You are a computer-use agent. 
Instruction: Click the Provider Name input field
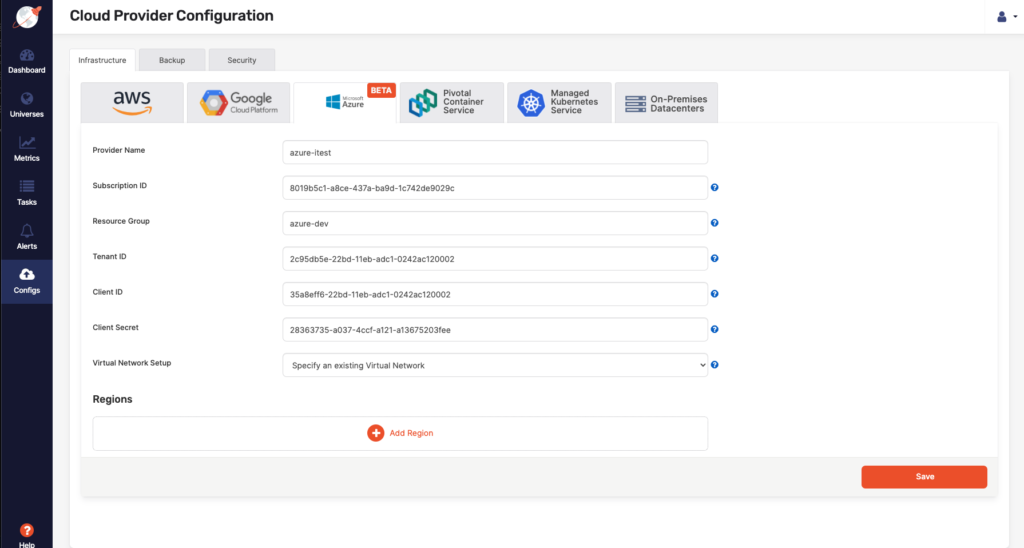[495, 152]
